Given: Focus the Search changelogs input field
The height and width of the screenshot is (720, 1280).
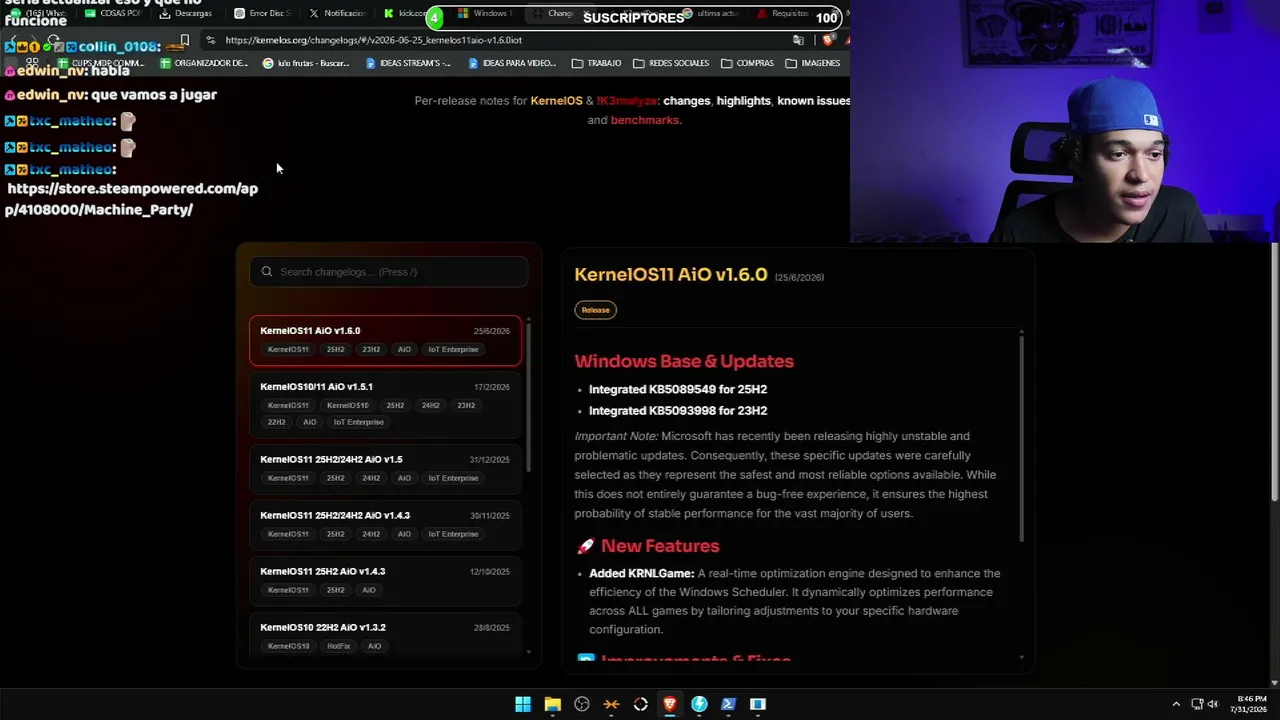Looking at the screenshot, I should pos(389,272).
